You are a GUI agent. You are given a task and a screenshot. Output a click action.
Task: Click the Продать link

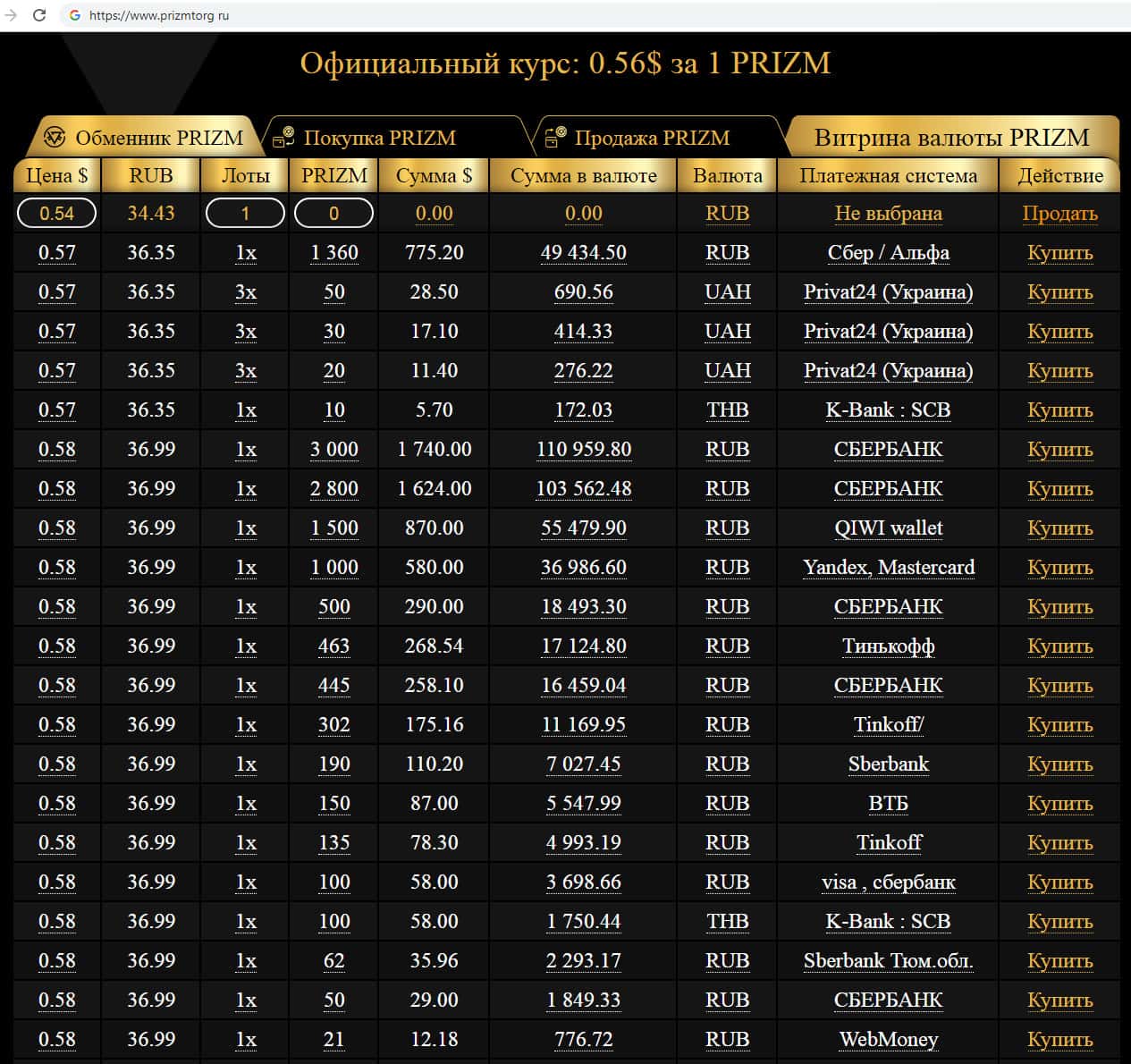[x=1059, y=214]
